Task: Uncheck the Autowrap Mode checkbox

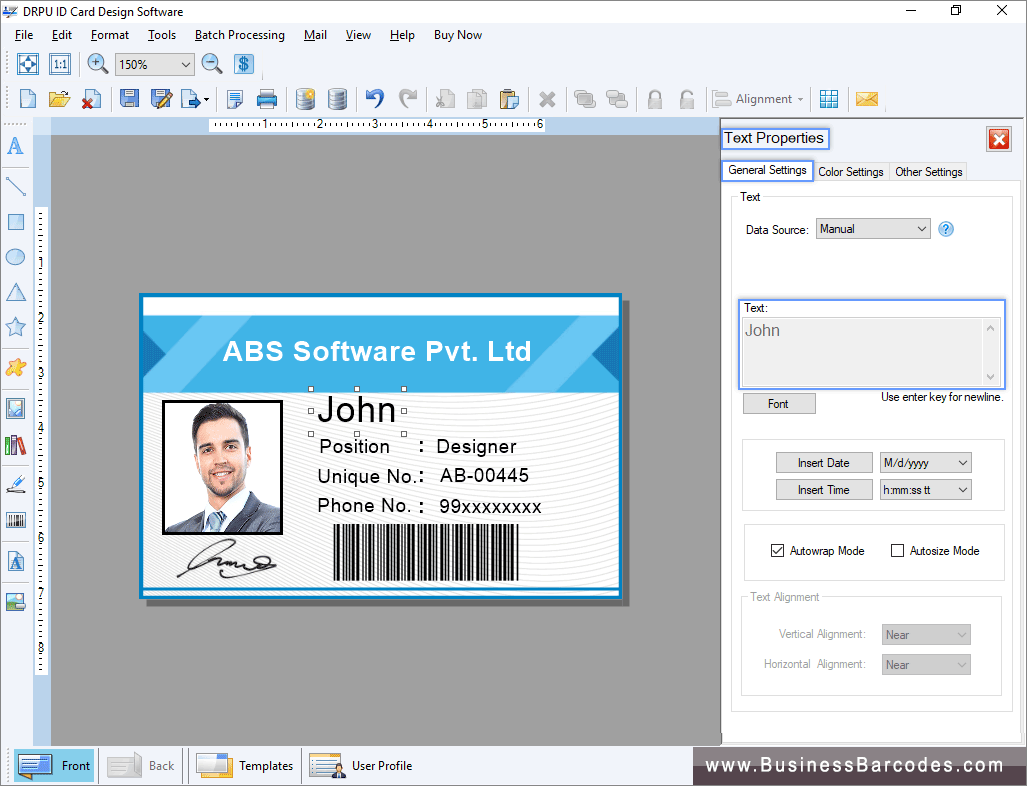Action: click(x=777, y=550)
